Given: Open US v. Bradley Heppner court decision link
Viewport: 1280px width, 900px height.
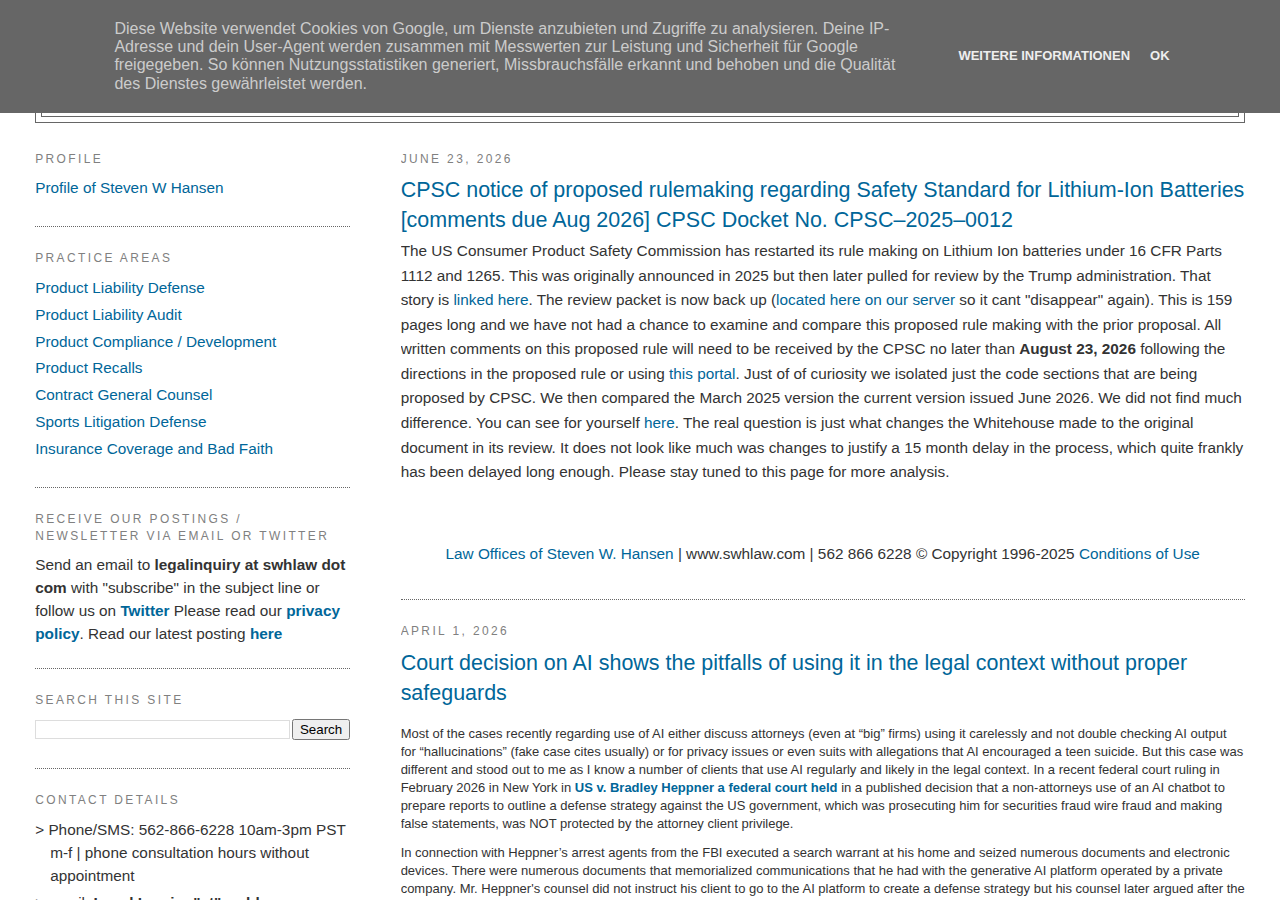Looking at the screenshot, I should tap(706, 788).
